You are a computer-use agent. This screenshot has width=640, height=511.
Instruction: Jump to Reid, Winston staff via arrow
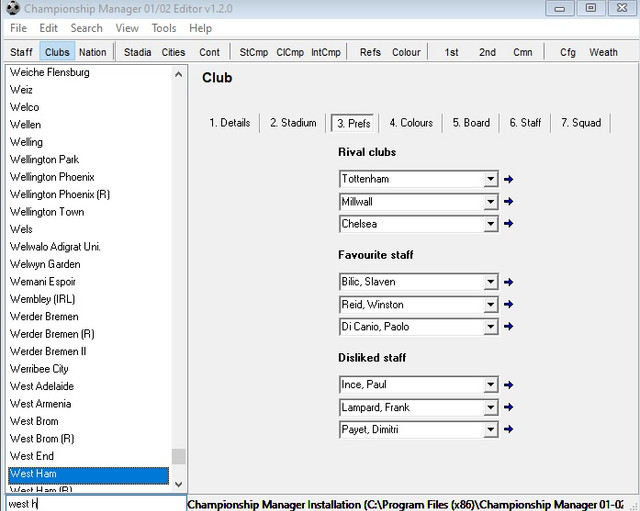click(508, 304)
